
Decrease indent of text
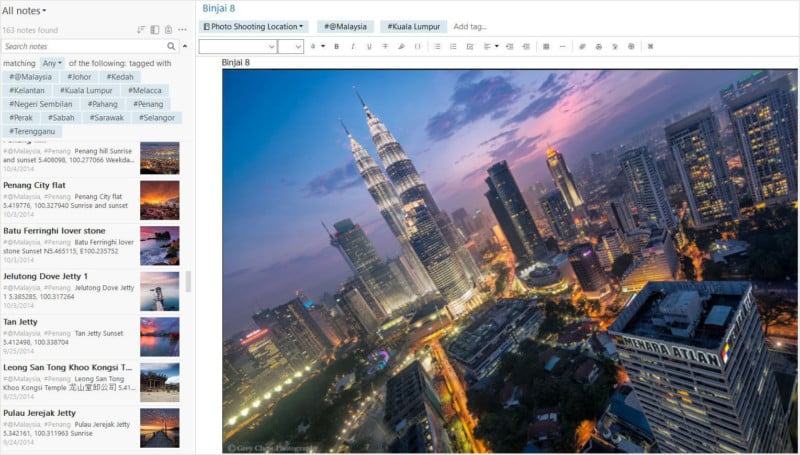[x=509, y=46]
